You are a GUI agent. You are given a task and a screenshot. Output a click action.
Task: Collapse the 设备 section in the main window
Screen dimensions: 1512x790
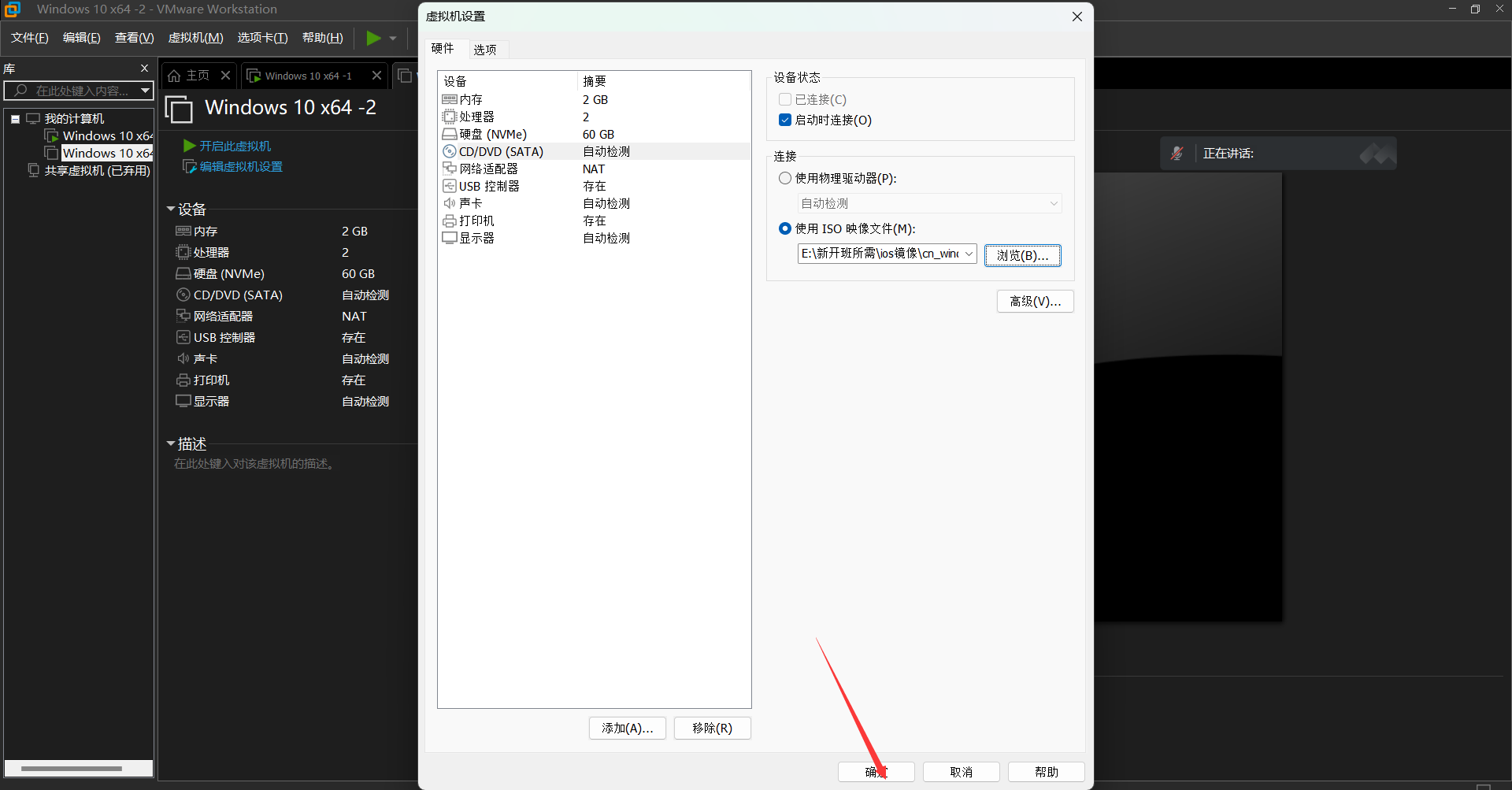[x=171, y=209]
